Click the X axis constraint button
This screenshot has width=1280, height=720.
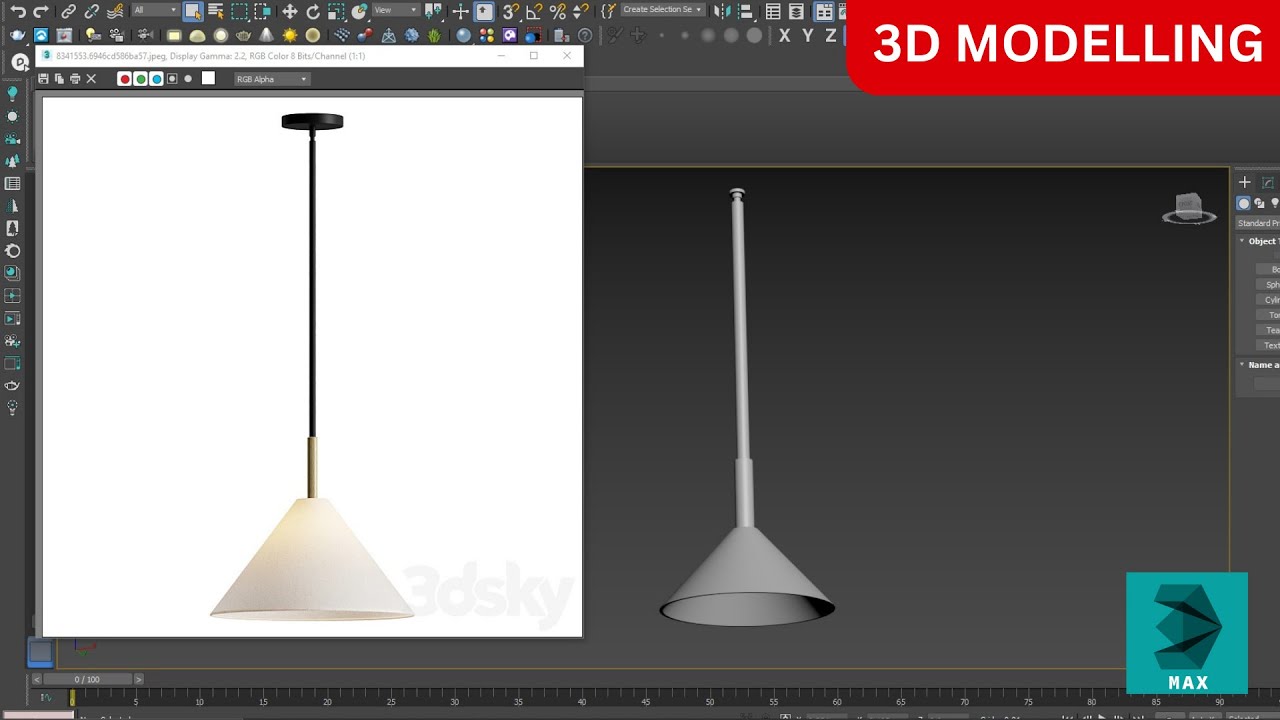click(784, 35)
